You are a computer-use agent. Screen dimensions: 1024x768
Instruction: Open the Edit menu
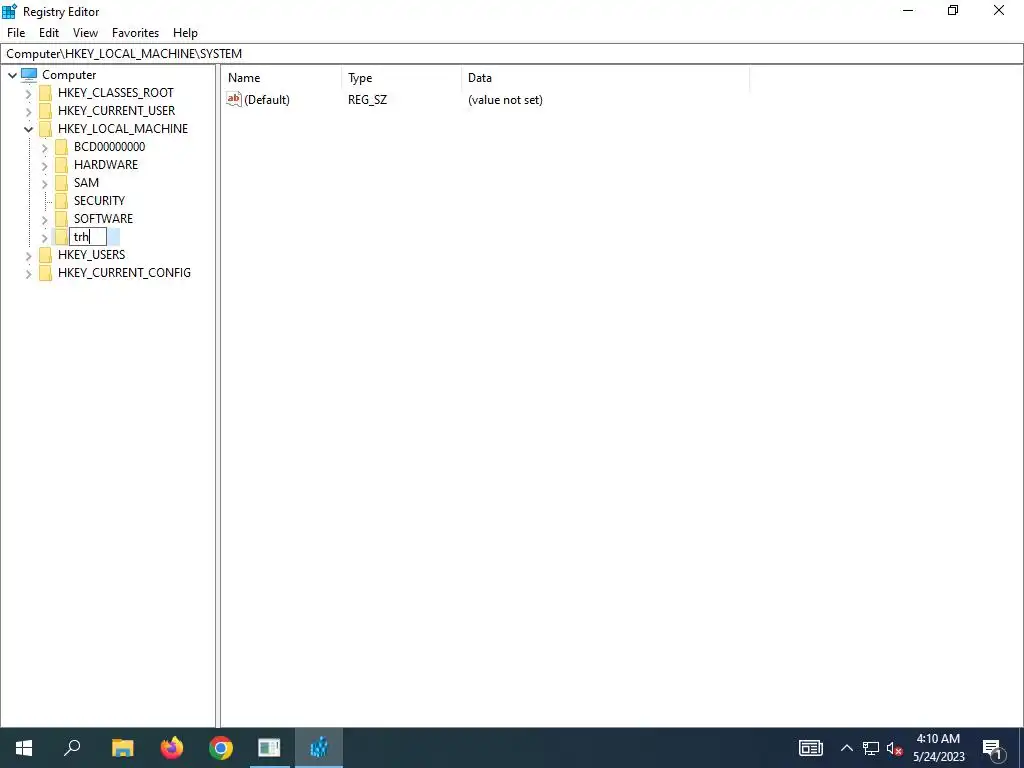click(x=49, y=33)
